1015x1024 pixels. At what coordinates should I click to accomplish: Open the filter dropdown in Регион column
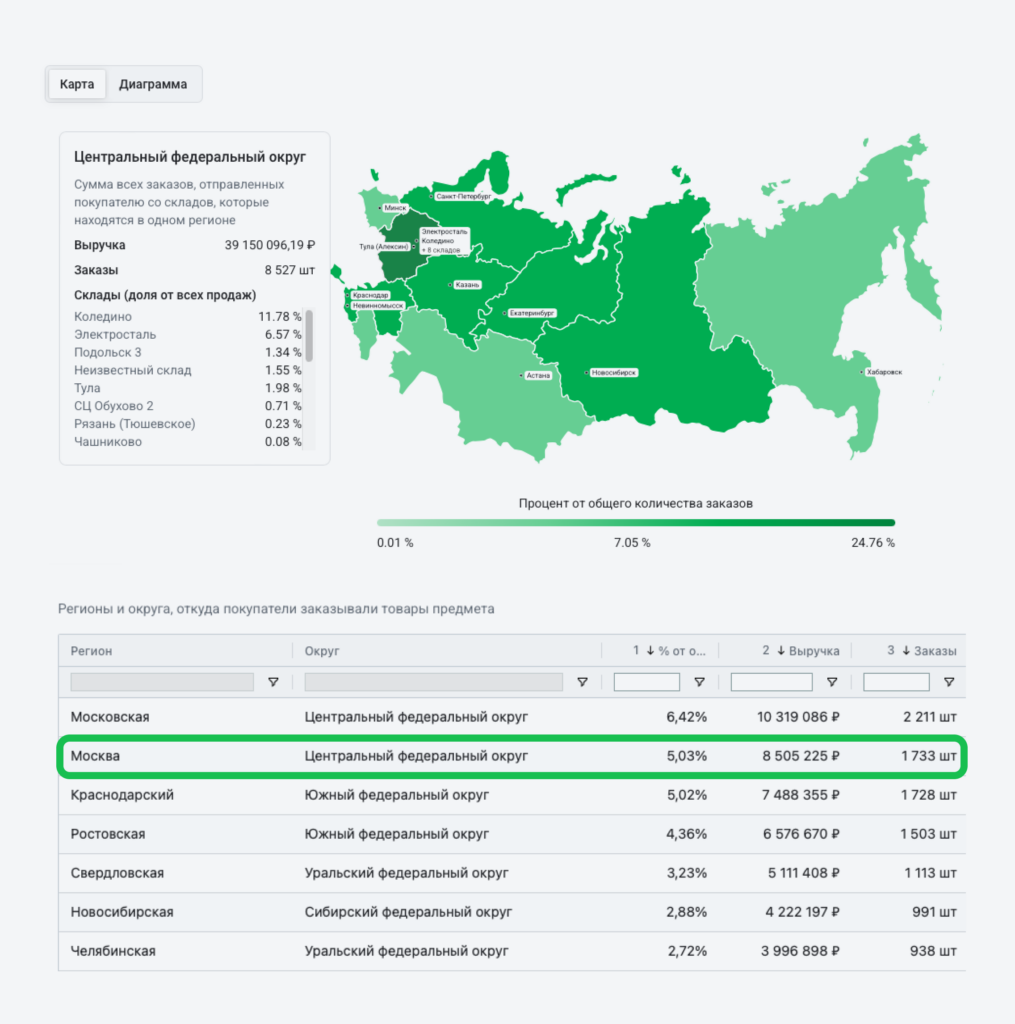coord(272,681)
